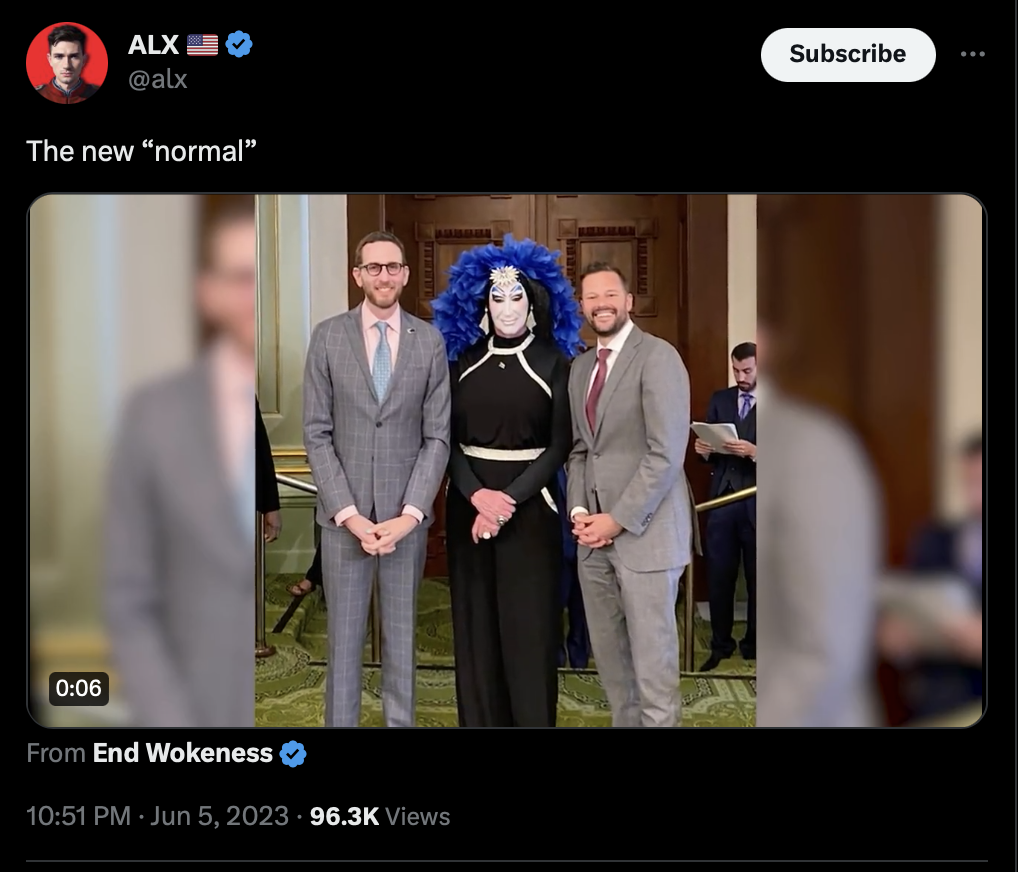Click the Jun 5, 2023 date

click(219, 816)
